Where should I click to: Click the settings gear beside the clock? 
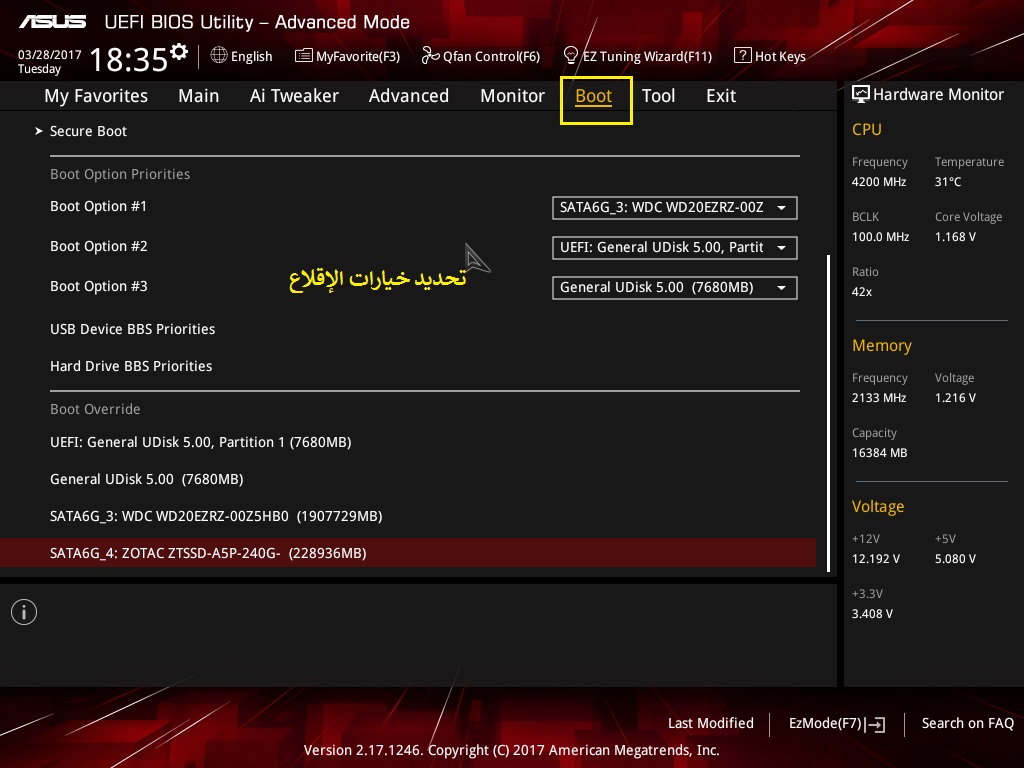pos(179,52)
